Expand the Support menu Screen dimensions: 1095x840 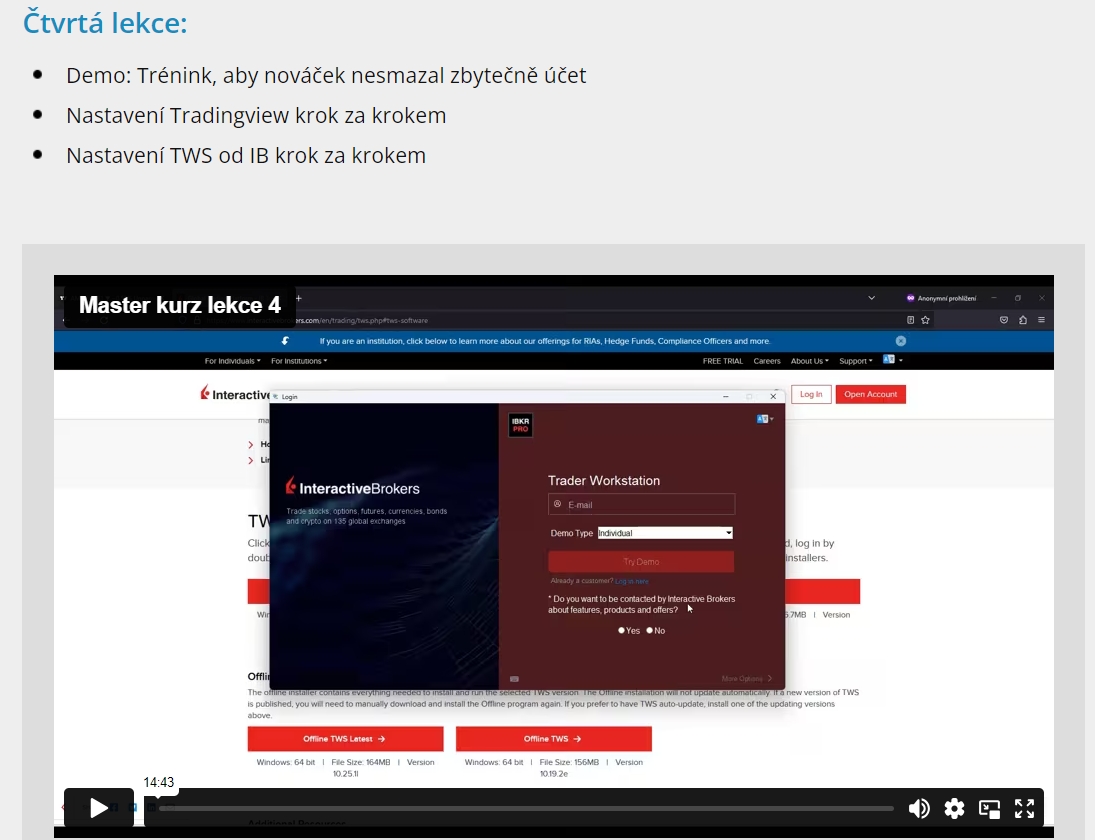coord(855,361)
